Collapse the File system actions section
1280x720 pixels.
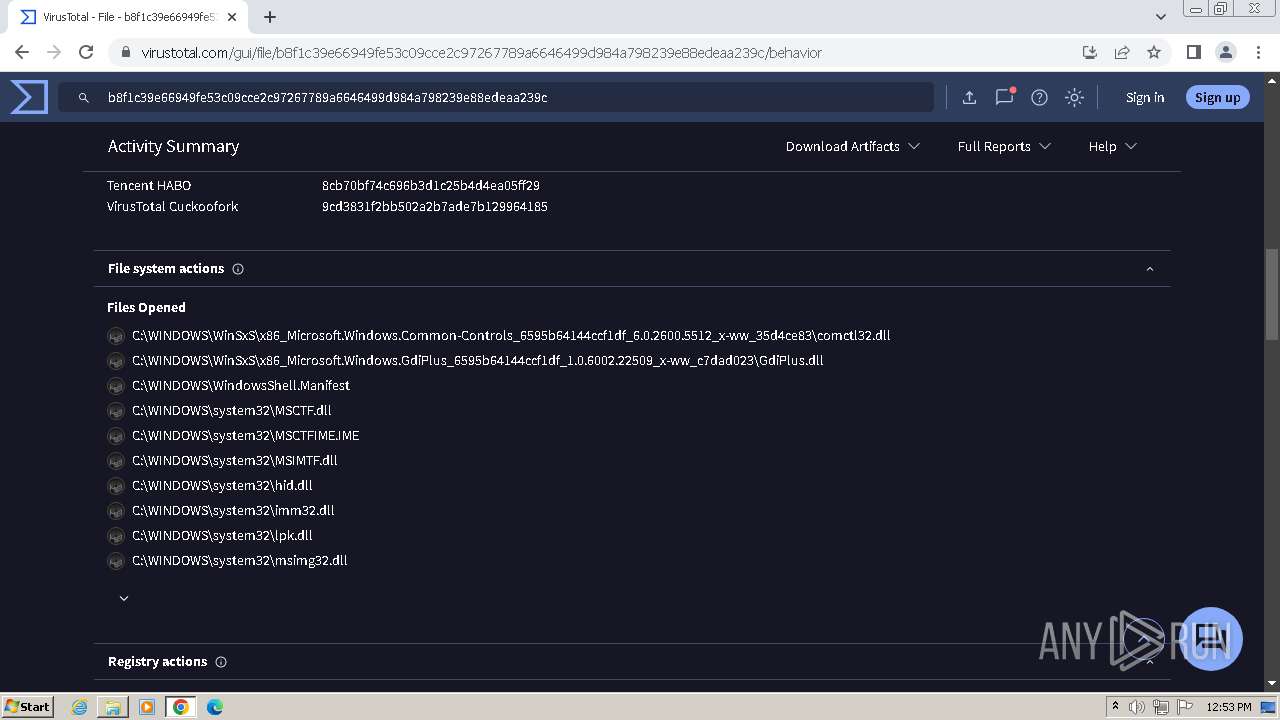[x=1149, y=269]
